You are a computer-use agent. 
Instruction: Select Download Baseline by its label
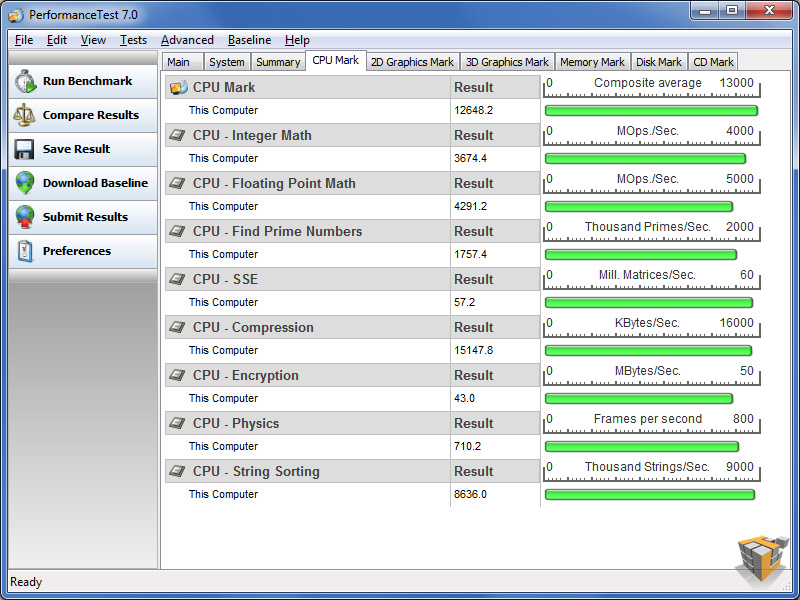click(95, 183)
